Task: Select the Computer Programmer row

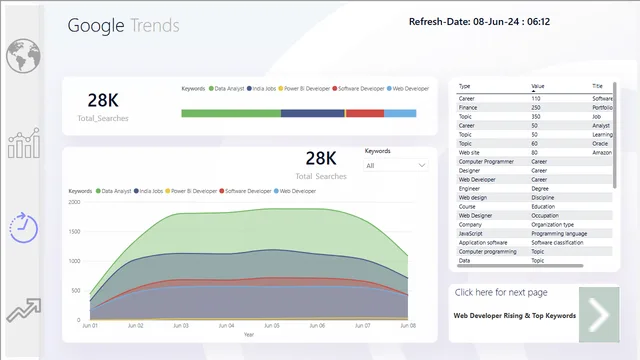Action: click(x=534, y=162)
